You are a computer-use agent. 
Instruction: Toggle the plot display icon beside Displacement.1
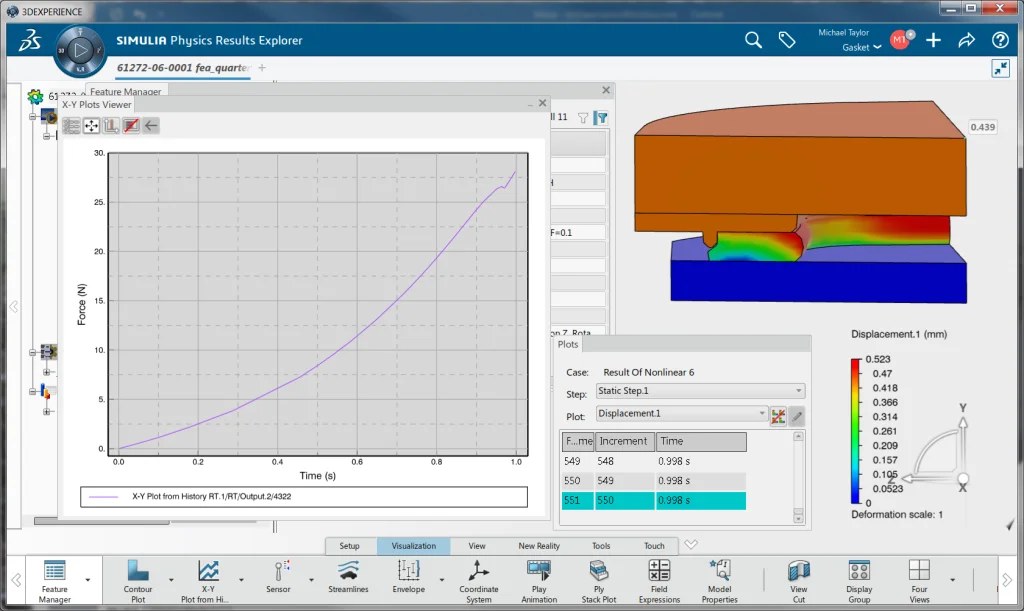click(x=778, y=414)
